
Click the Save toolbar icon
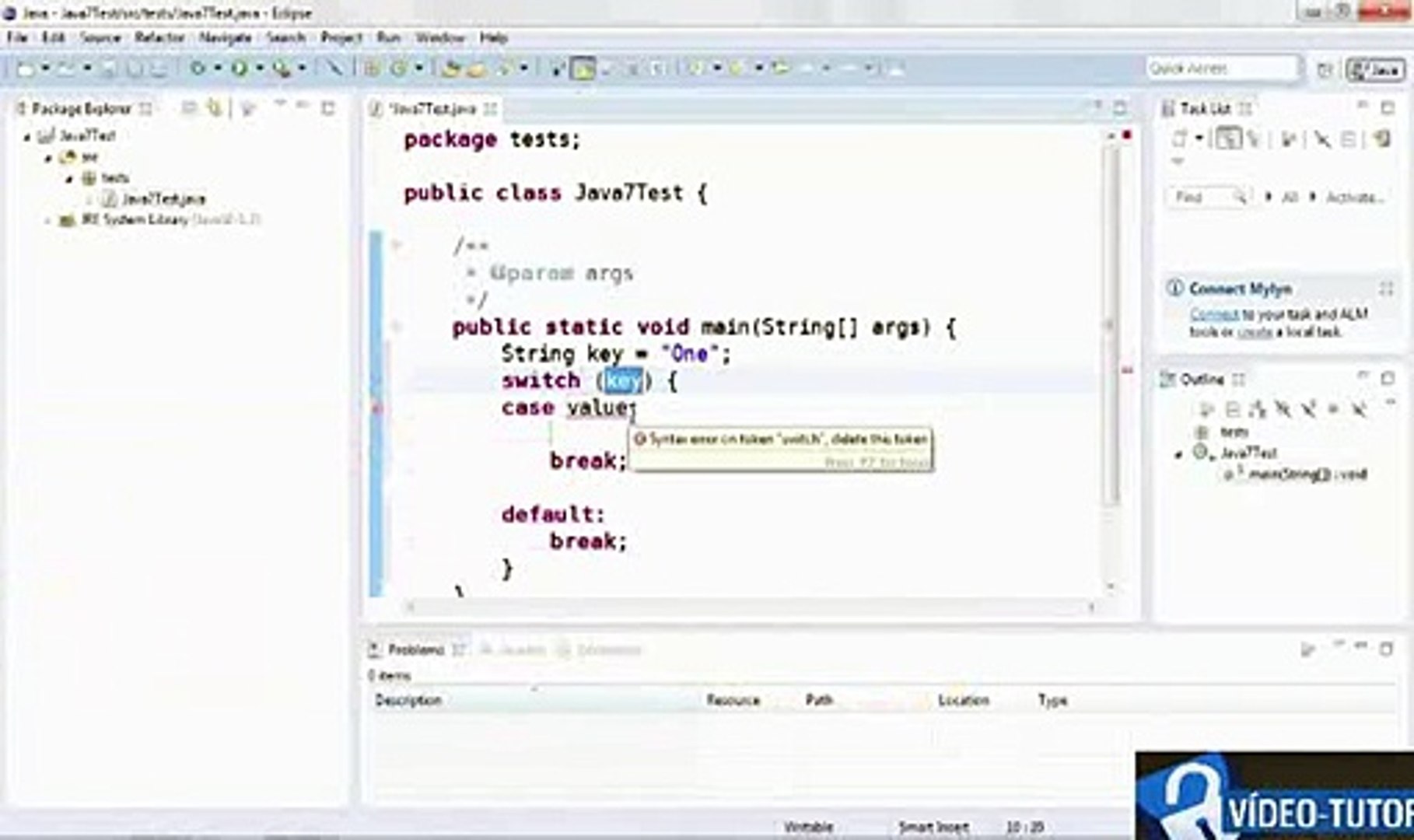[109, 69]
